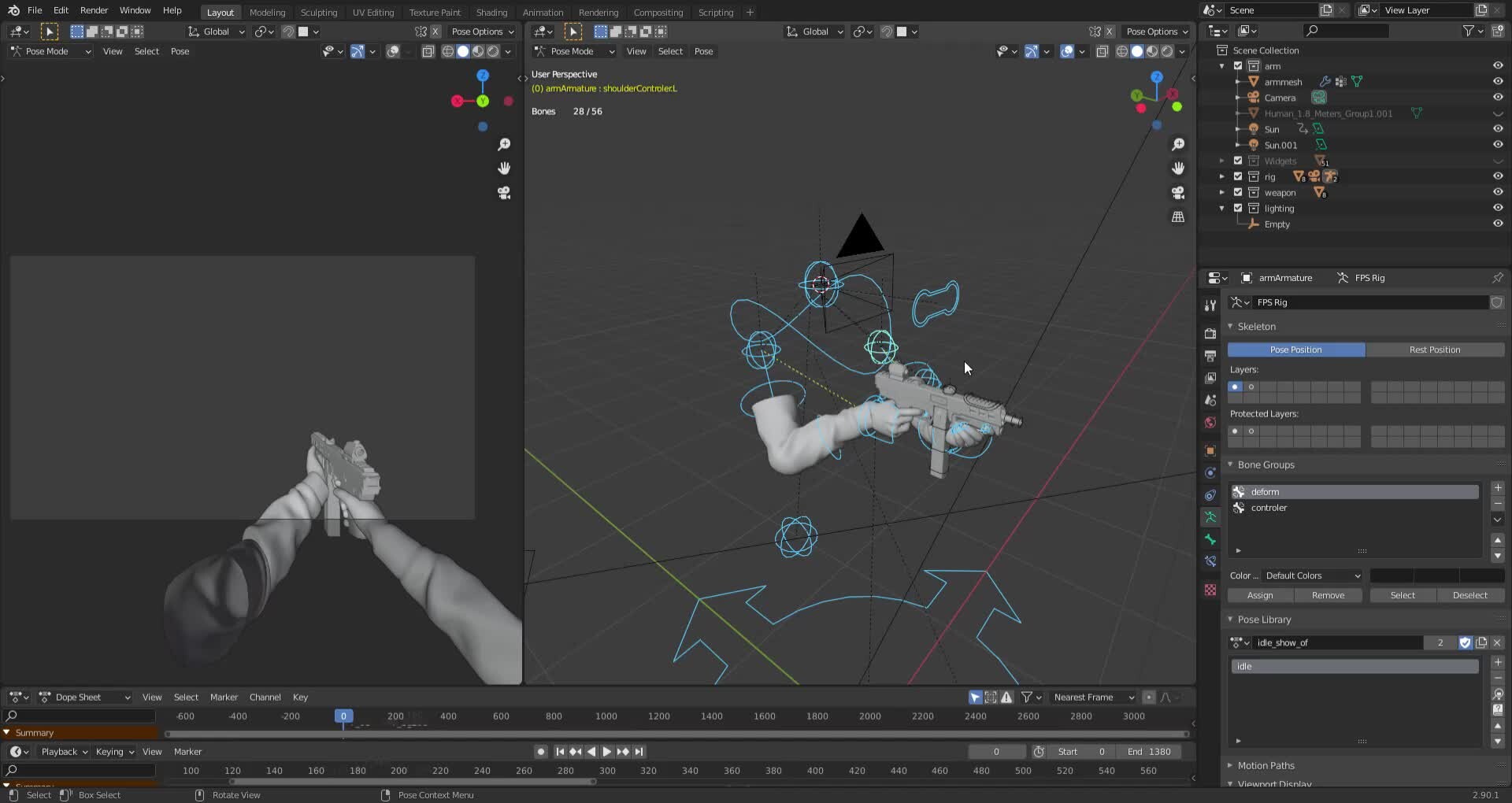
Task: Switch armature to Rest Position
Action: coord(1436,350)
